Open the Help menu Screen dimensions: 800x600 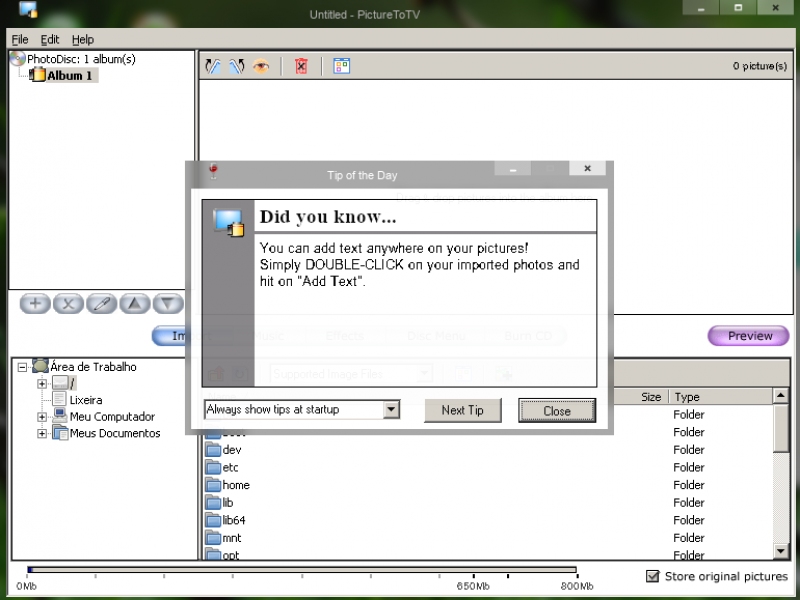click(x=83, y=40)
